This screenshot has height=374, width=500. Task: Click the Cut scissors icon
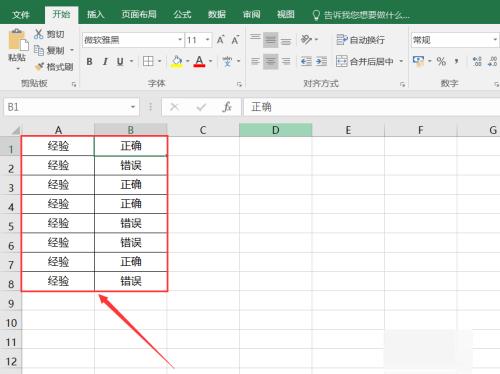click(39, 34)
